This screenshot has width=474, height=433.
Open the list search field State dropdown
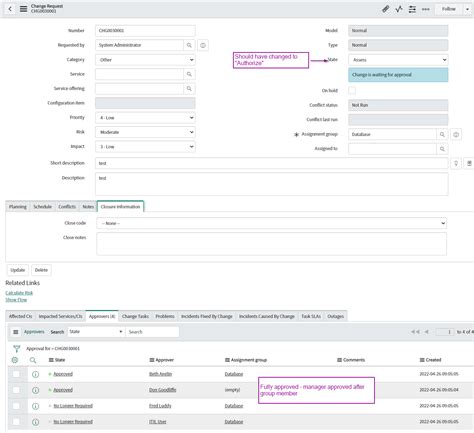(x=96, y=332)
